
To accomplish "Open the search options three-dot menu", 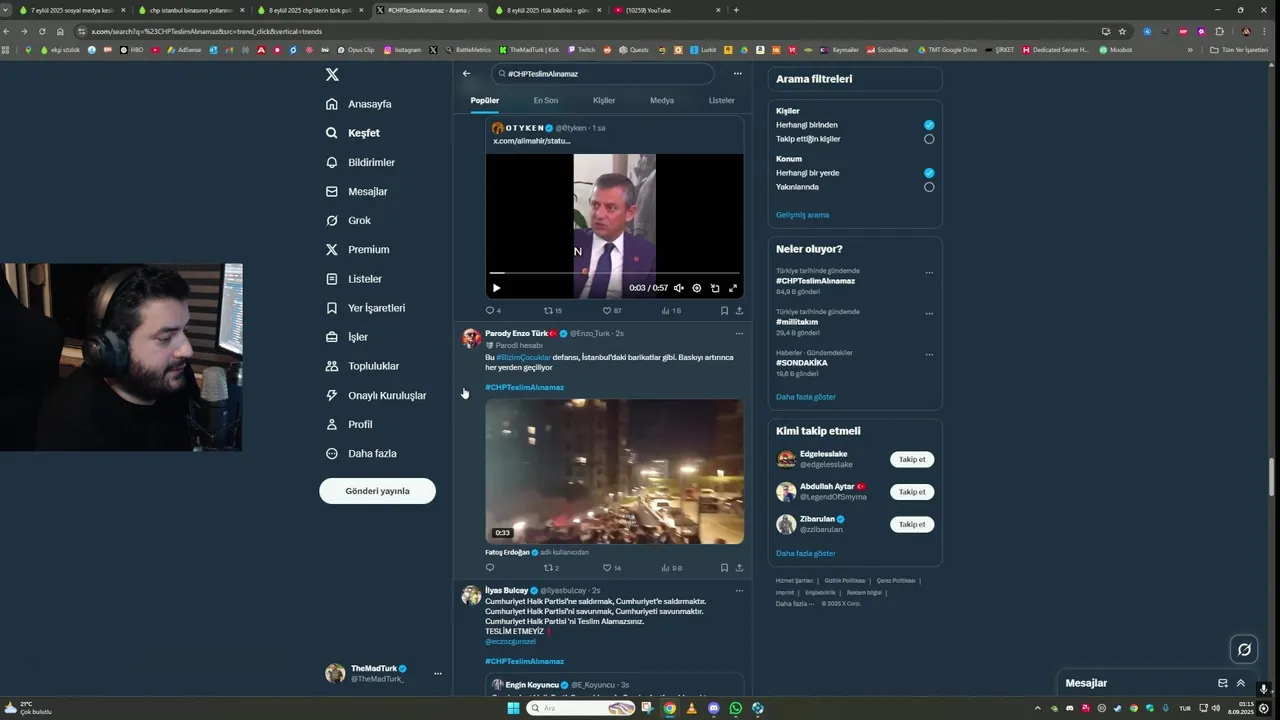I will click(x=737, y=73).
